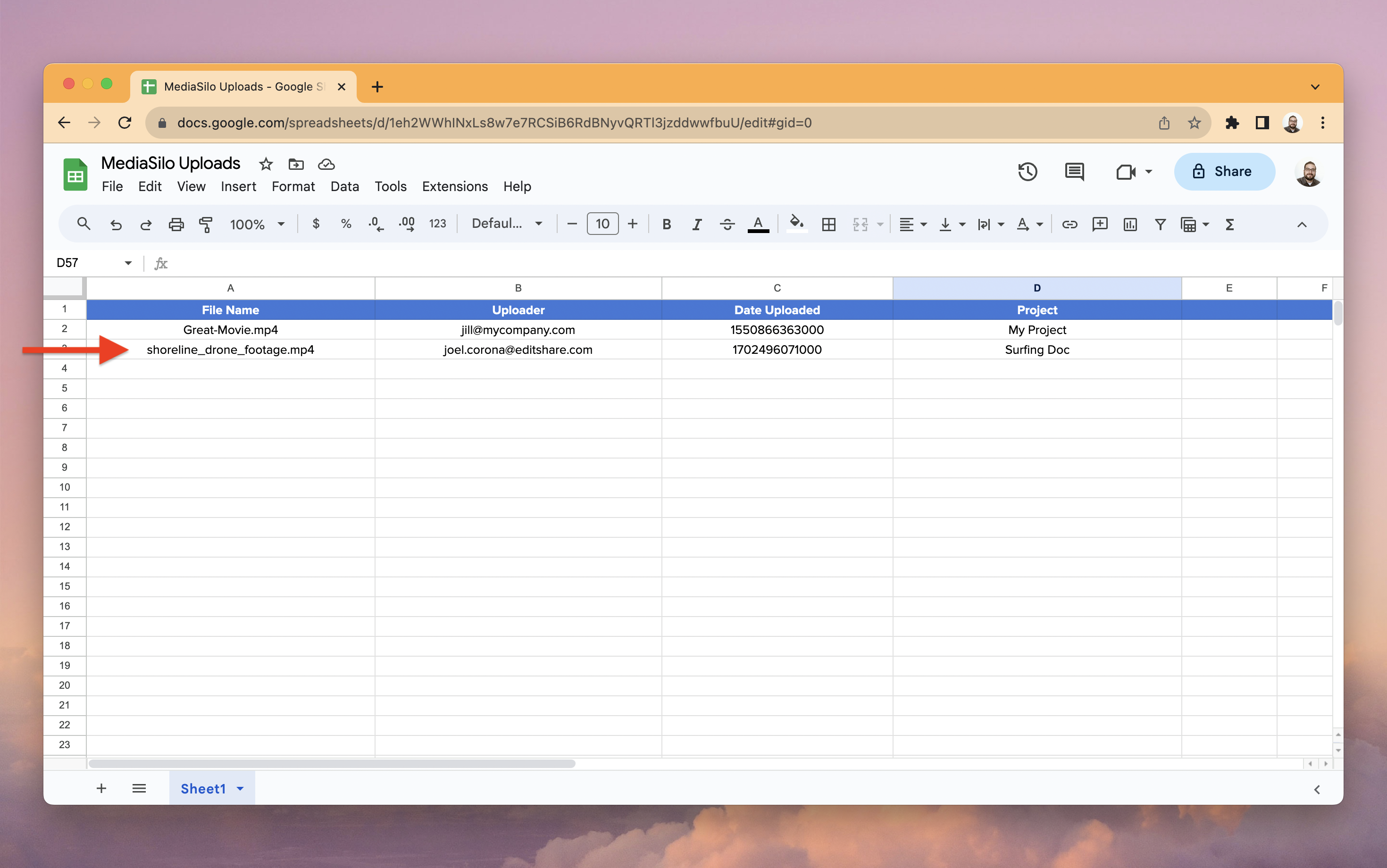Viewport: 1387px width, 868px height.
Task: Open more number formats (123)
Action: (x=437, y=224)
